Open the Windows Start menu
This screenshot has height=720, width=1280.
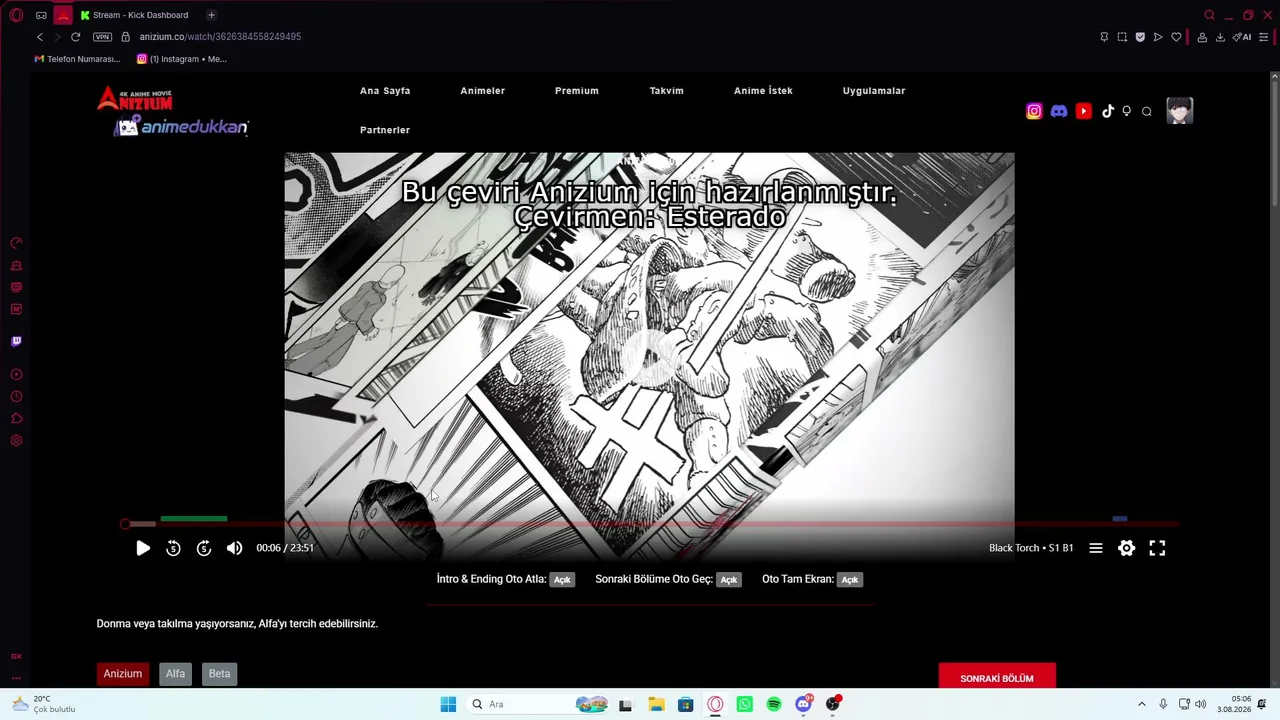pyautogui.click(x=448, y=704)
